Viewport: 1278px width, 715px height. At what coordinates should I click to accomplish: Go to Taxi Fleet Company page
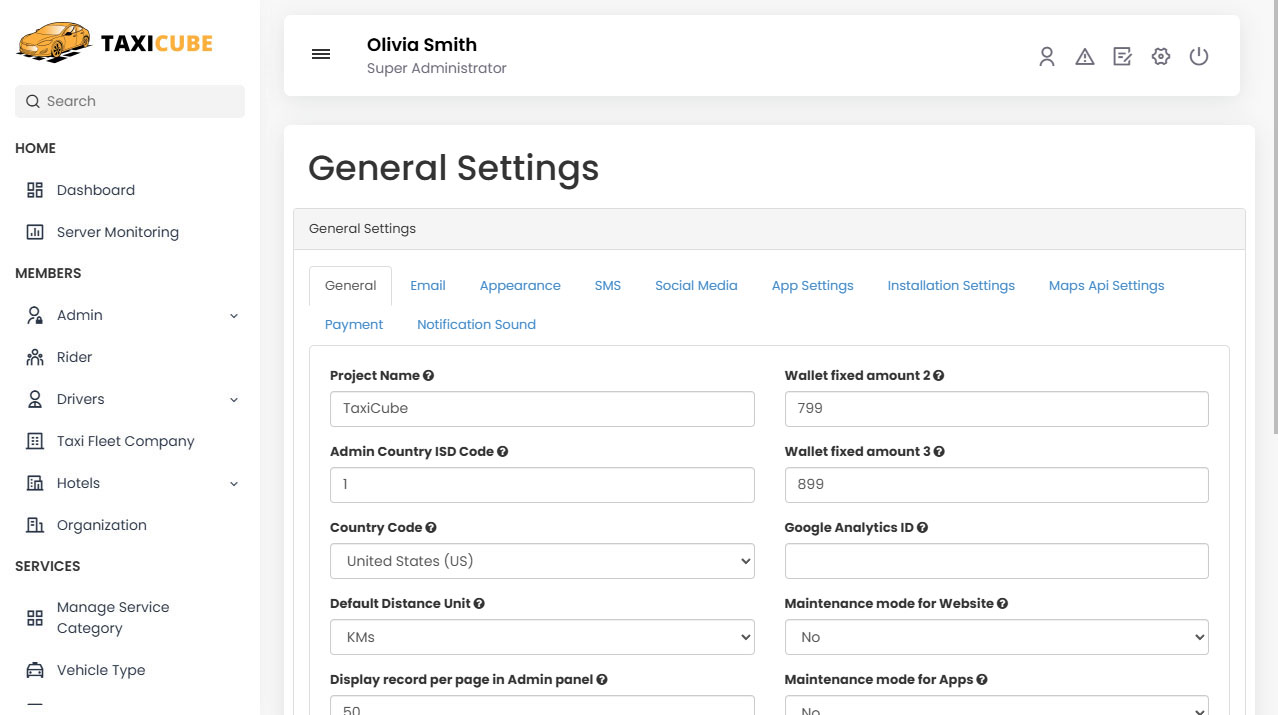coord(125,441)
